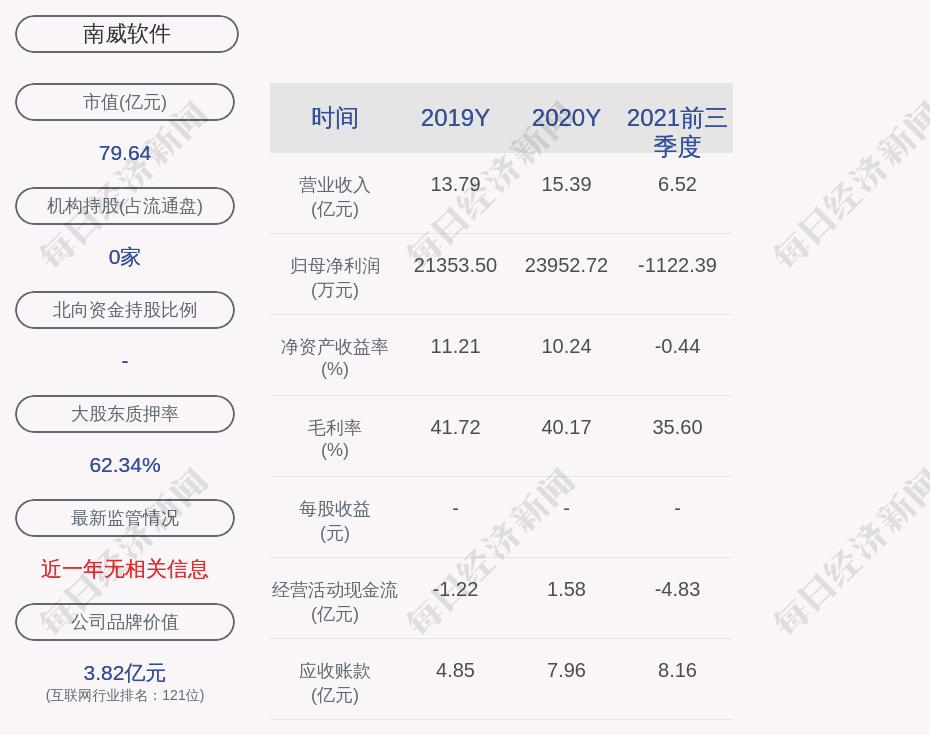Click the 每股收益(元) row label
The height and width of the screenshot is (735, 930).
click(335, 520)
